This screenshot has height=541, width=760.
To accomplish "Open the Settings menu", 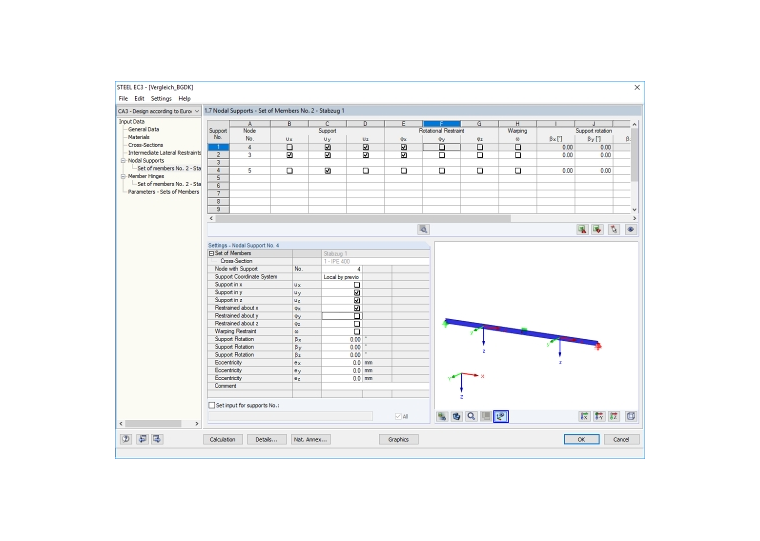I will tap(161, 98).
